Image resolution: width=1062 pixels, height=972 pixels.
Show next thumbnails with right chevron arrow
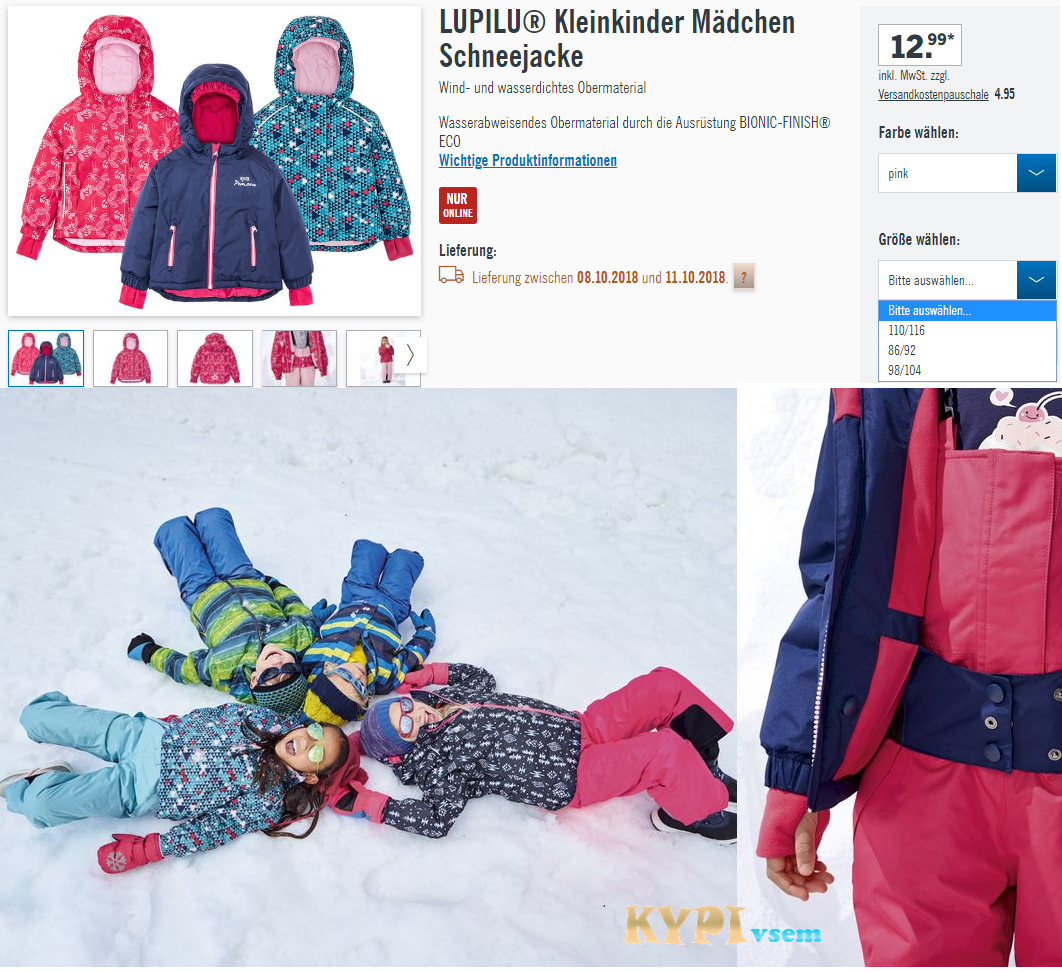pyautogui.click(x=410, y=355)
